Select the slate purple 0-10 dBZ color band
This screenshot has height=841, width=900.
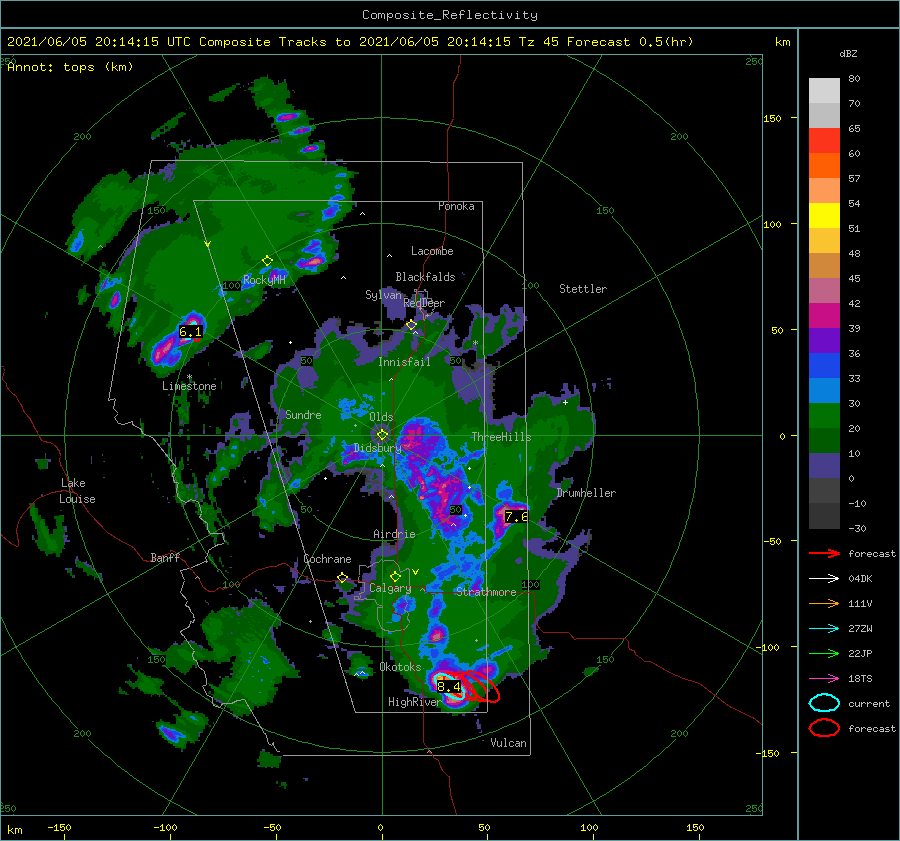pos(824,465)
